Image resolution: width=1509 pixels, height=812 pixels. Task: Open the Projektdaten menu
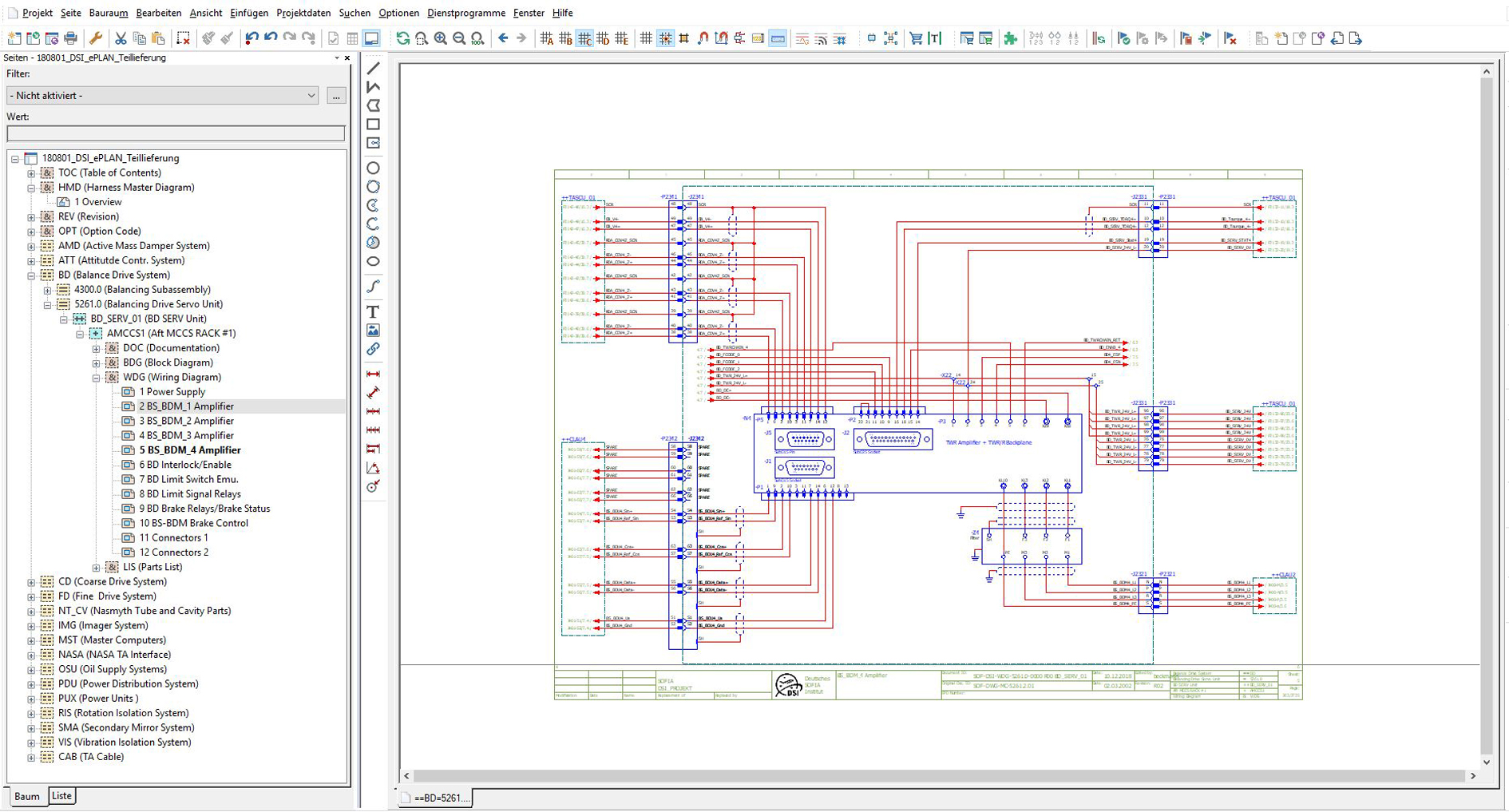[303, 13]
